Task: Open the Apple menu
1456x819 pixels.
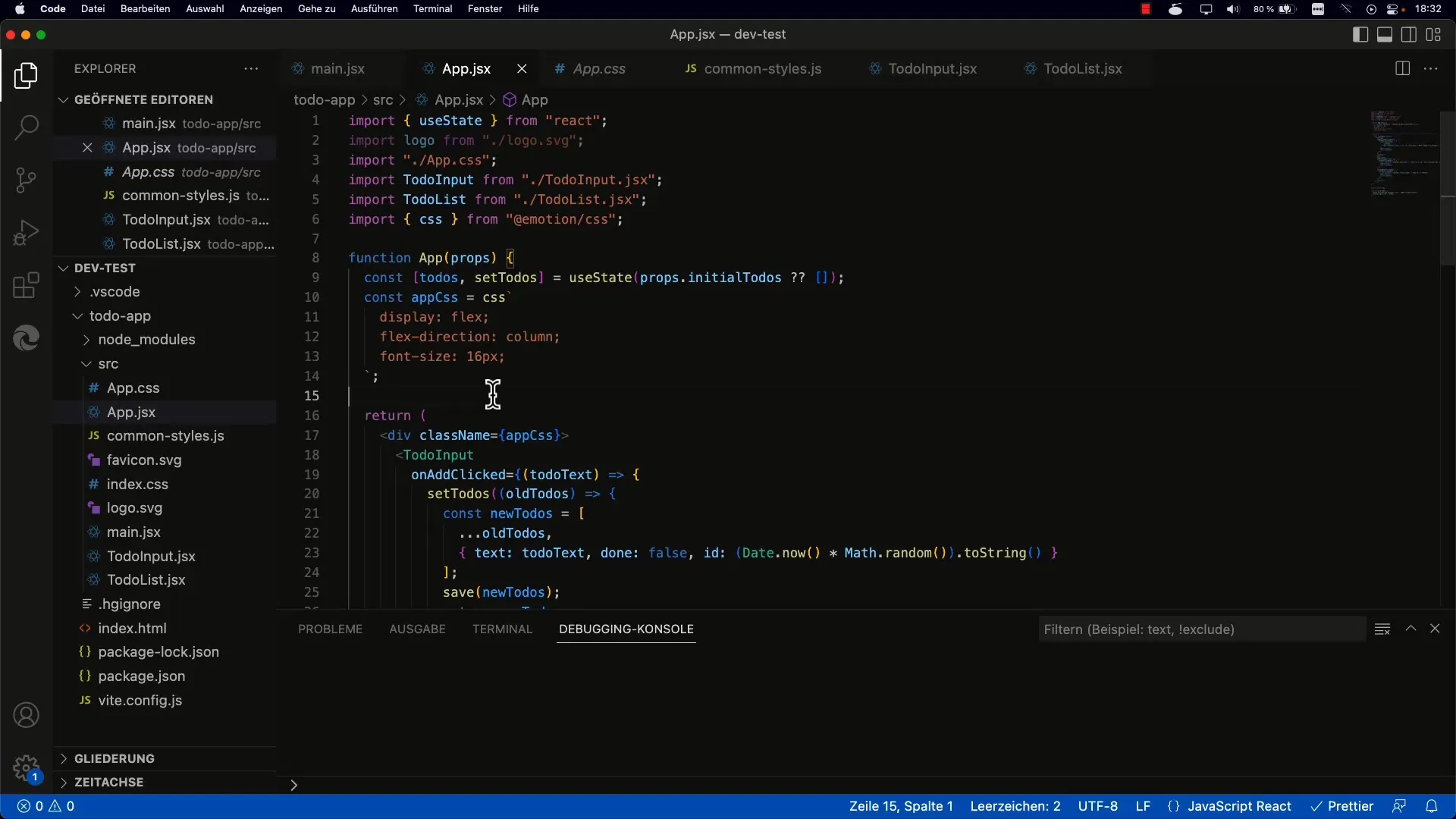Action: click(20, 8)
